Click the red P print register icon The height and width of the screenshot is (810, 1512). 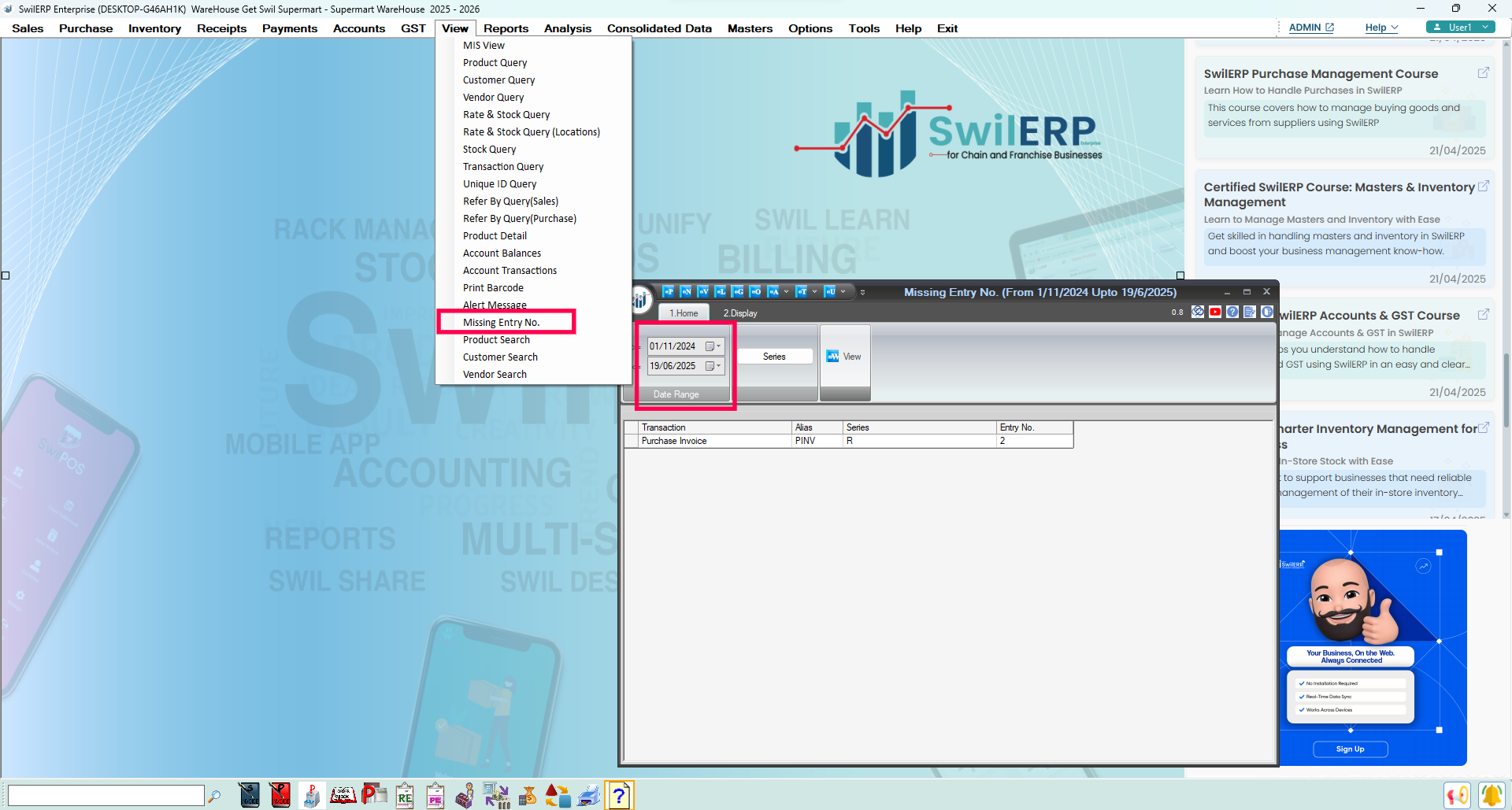click(374, 795)
